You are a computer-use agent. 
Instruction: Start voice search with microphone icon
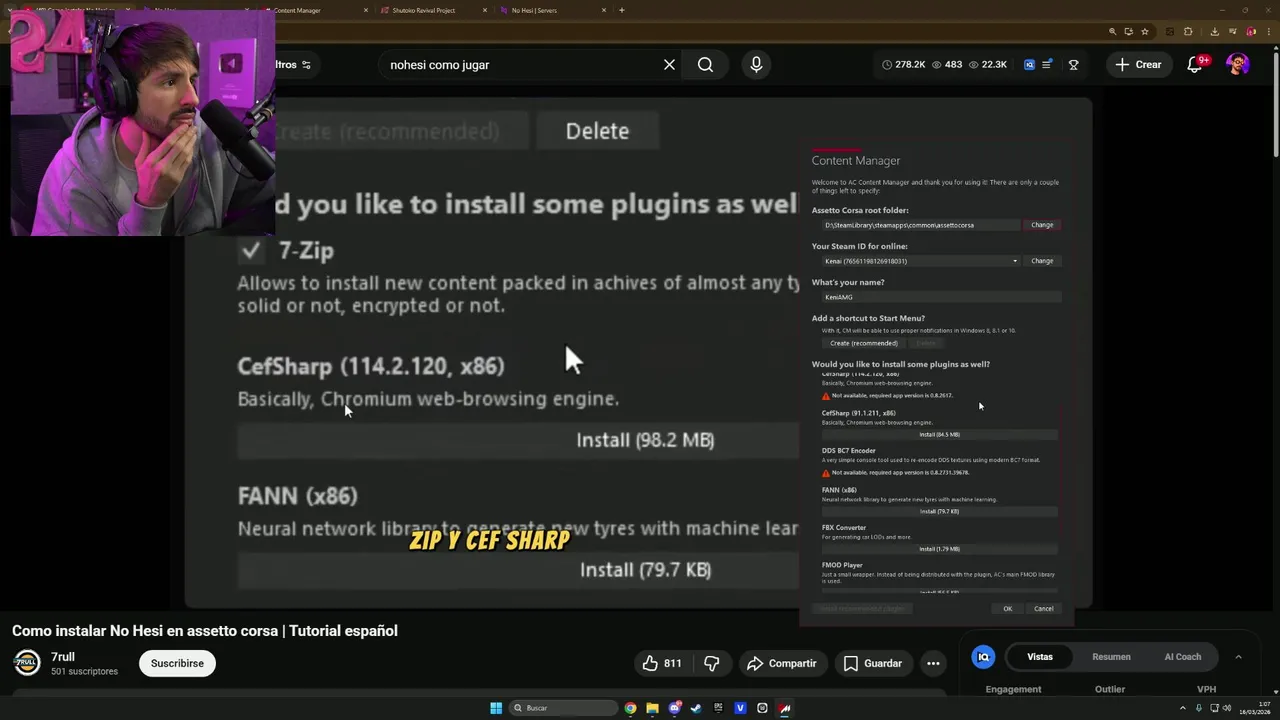(x=756, y=64)
